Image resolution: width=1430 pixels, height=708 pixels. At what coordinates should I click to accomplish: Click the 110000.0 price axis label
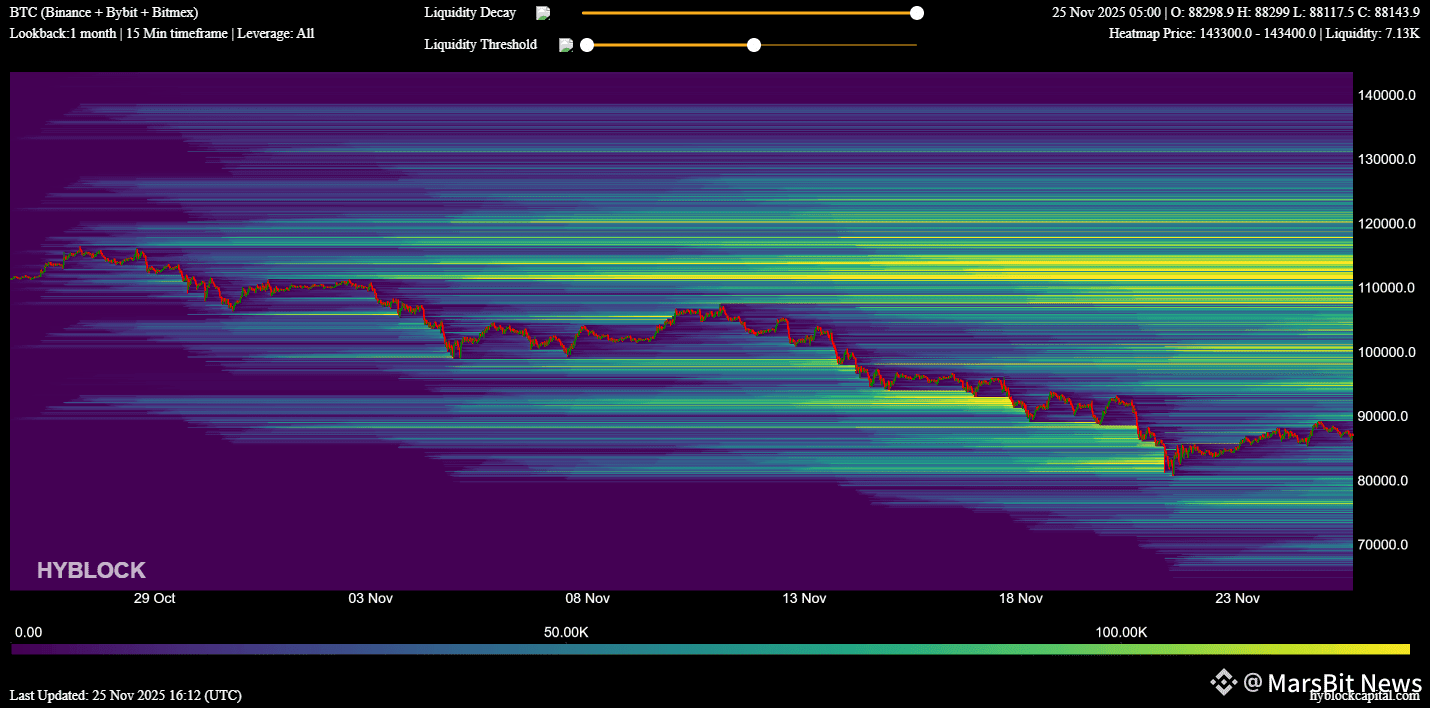(1385, 288)
